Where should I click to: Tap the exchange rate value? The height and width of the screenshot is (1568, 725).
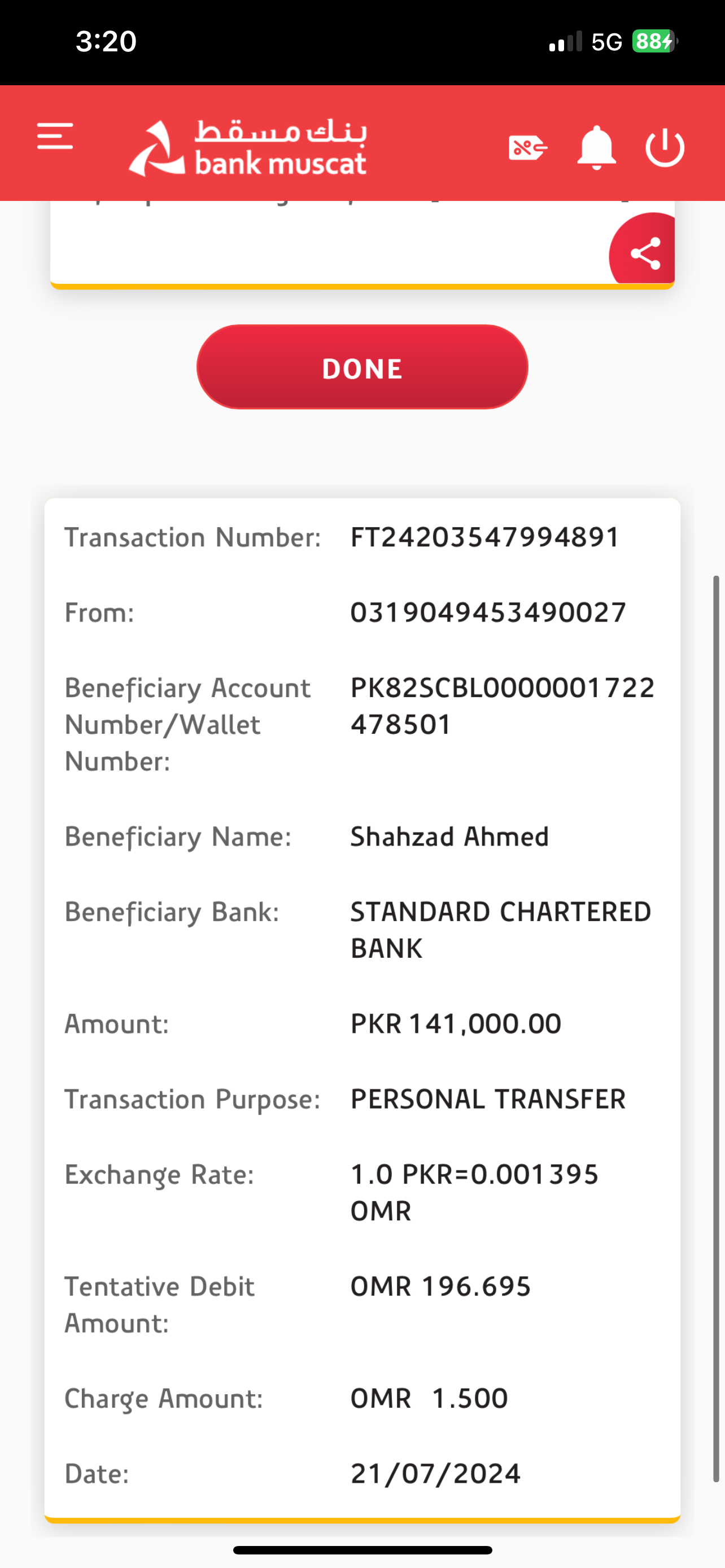click(474, 1192)
